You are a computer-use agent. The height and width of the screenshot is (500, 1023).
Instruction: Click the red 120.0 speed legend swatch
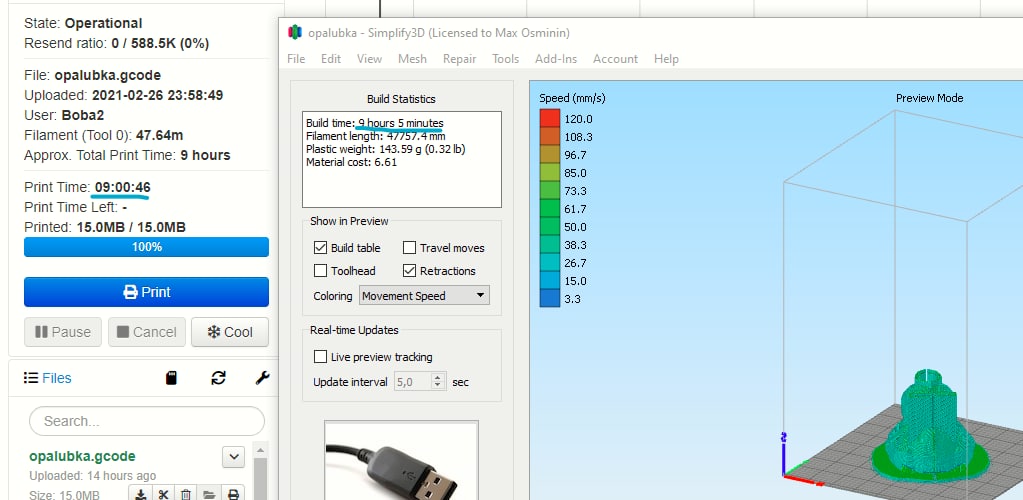(550, 119)
